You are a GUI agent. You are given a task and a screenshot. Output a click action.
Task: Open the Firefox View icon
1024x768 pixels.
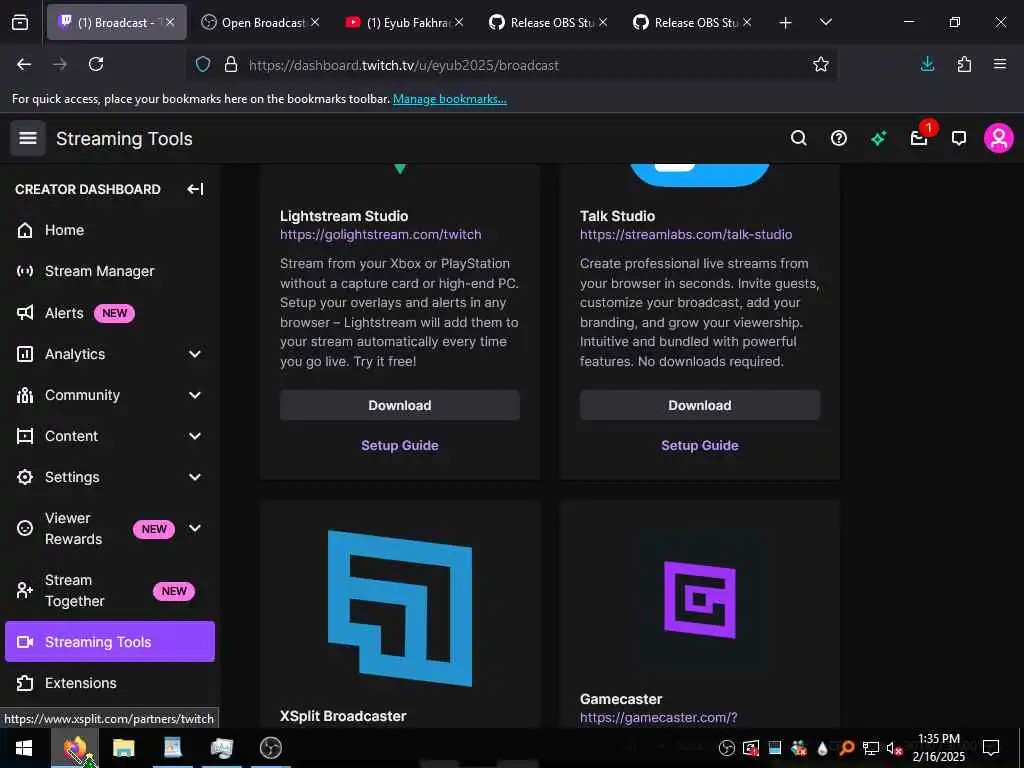[x=20, y=22]
